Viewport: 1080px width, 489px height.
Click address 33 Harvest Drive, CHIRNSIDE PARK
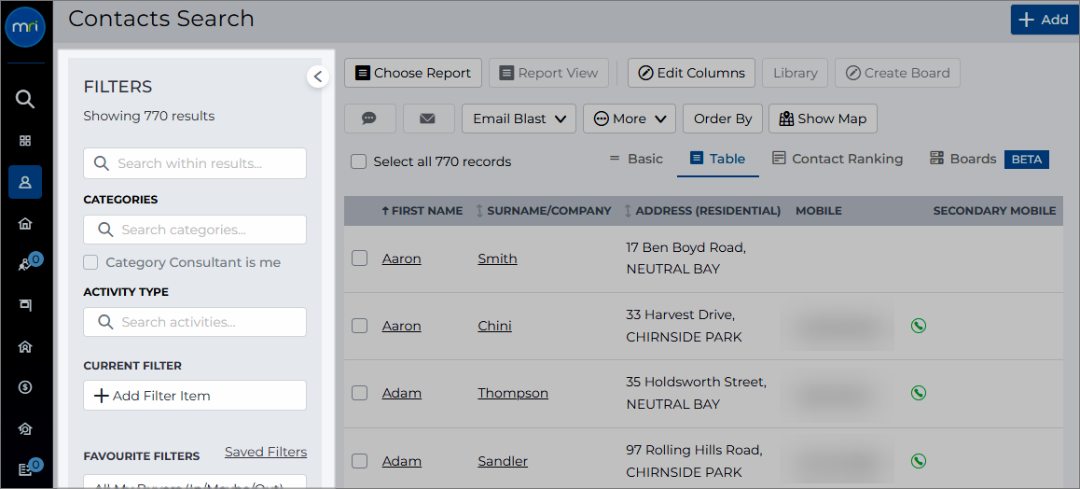tap(684, 326)
